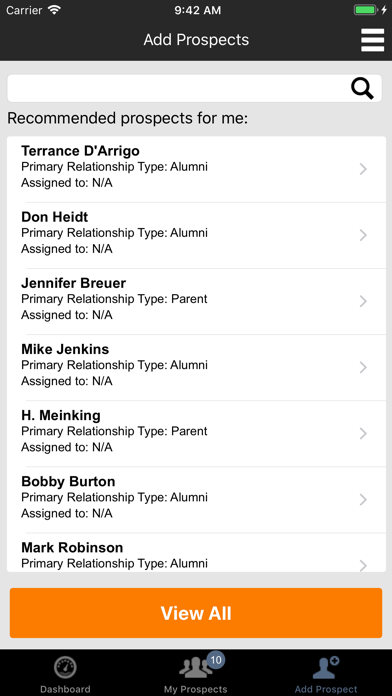Viewport: 392px width, 696px height.
Task: Expand Mike Jenkins chevron arrow
Action: [x=363, y=367]
